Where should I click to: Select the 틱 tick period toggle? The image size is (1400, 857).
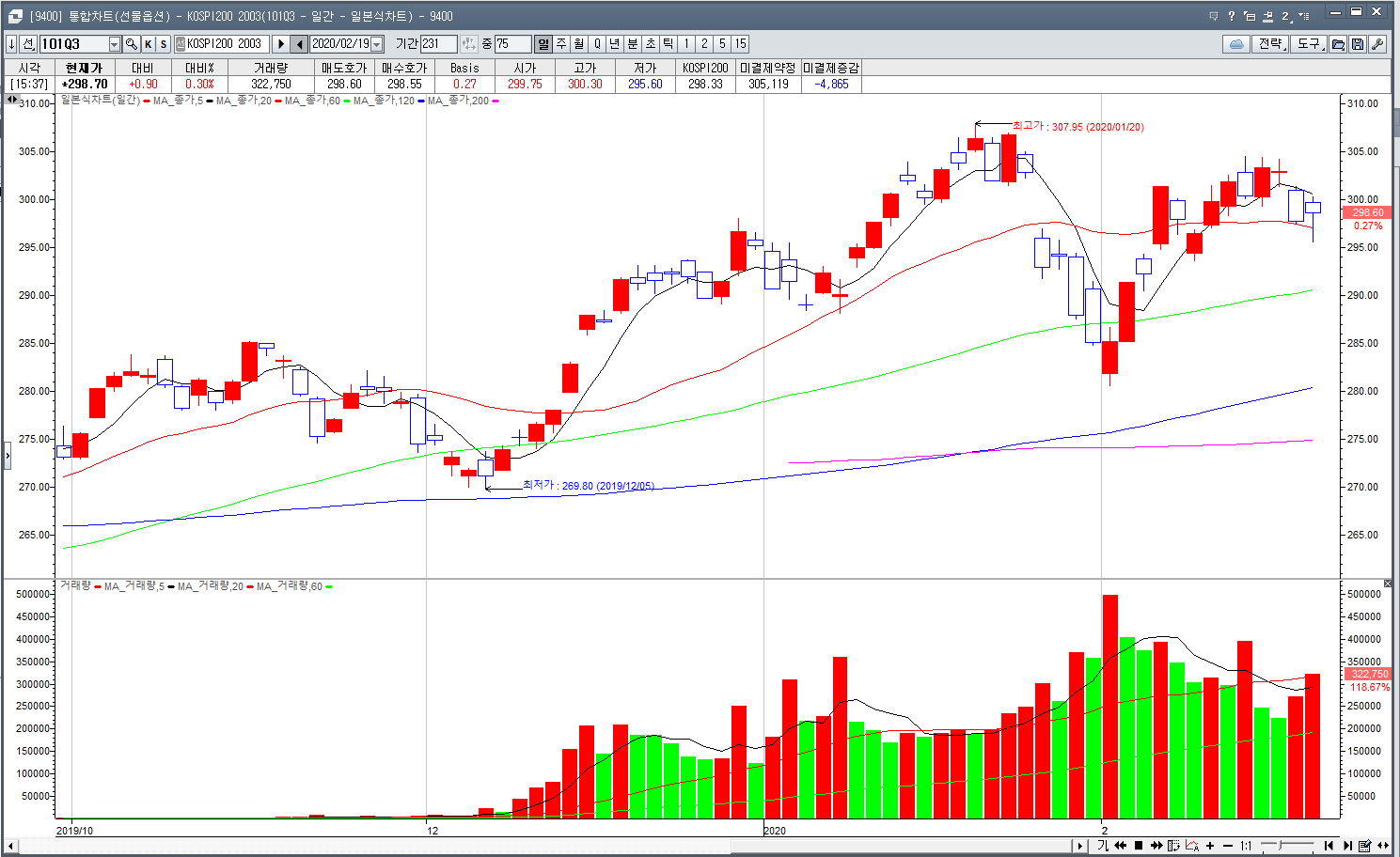click(669, 44)
